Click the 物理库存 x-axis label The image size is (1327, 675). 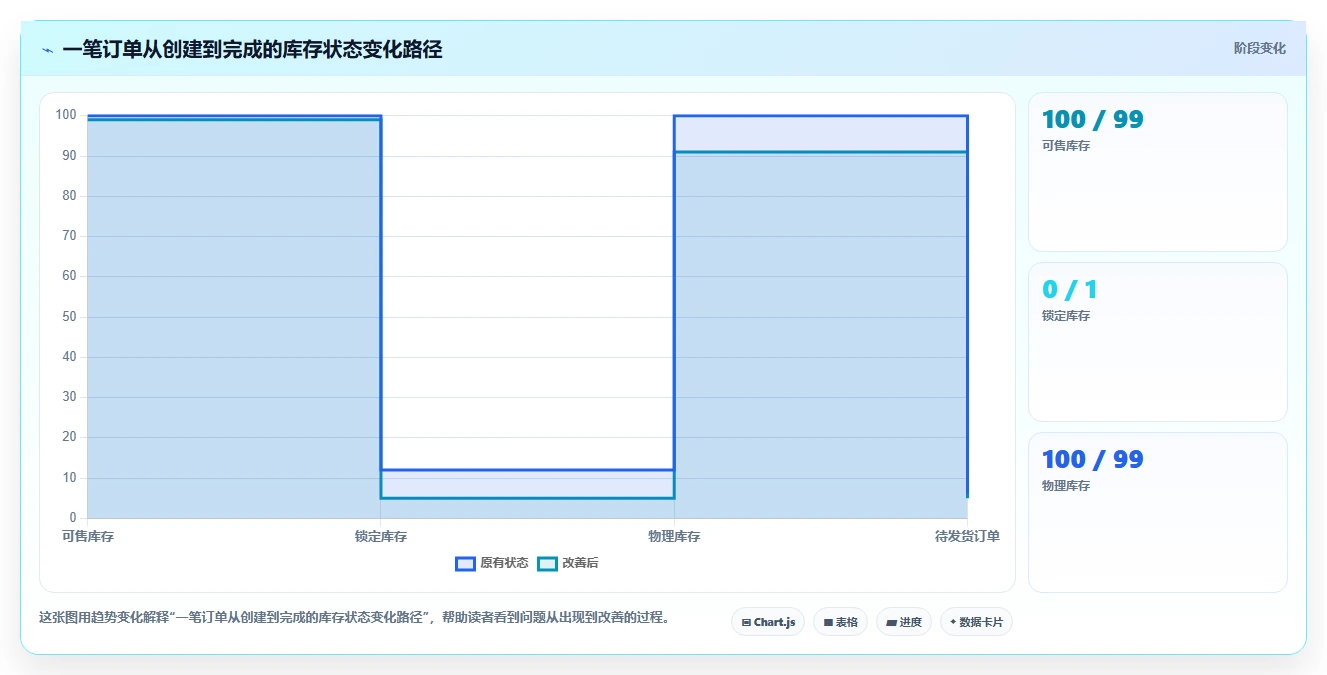click(x=674, y=537)
